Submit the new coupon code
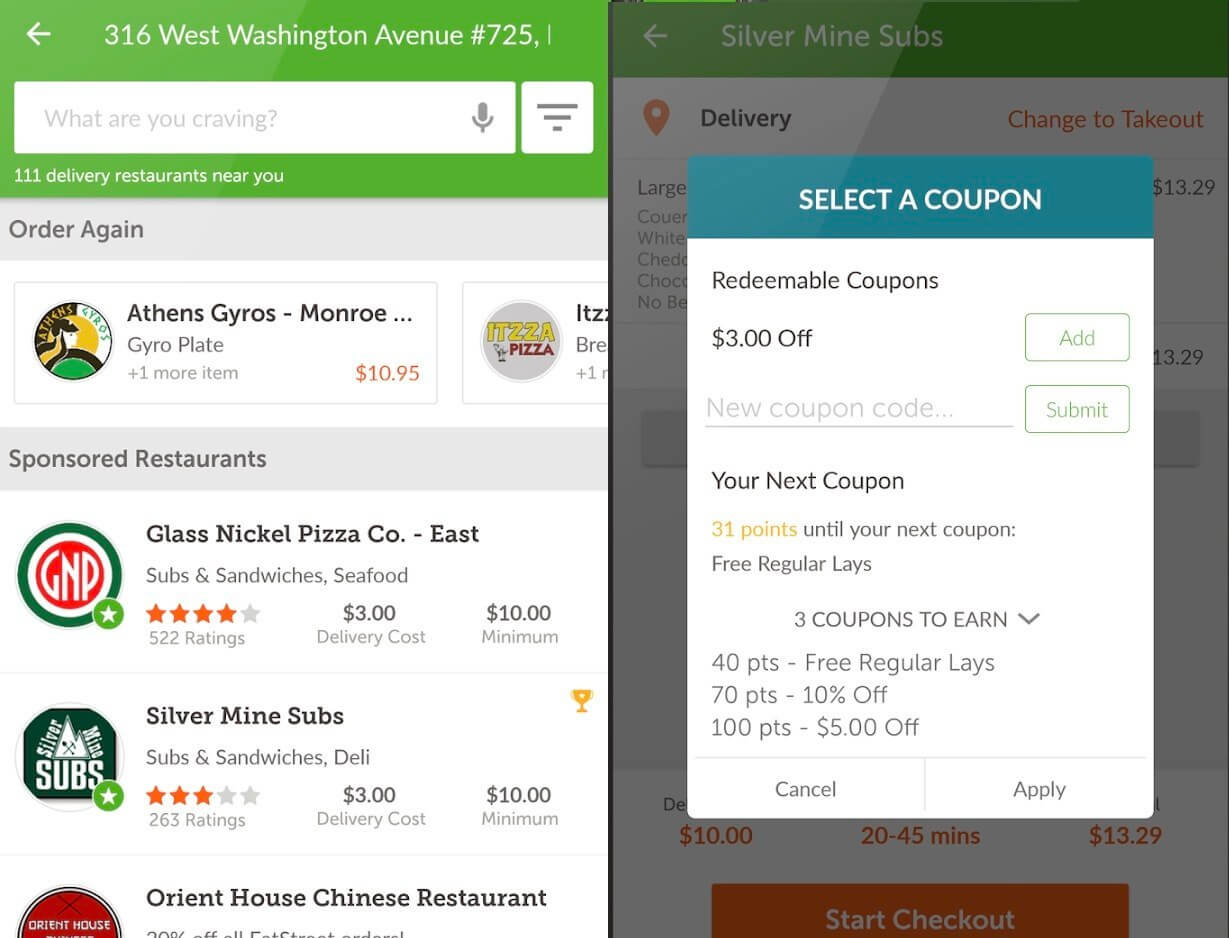 point(1077,409)
